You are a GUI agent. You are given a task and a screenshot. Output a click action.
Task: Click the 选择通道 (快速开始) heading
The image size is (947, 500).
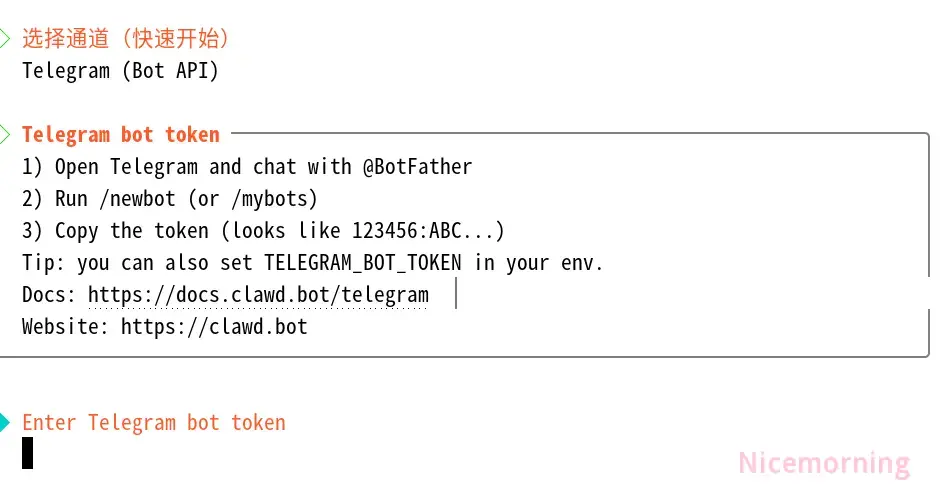[x=126, y=39]
